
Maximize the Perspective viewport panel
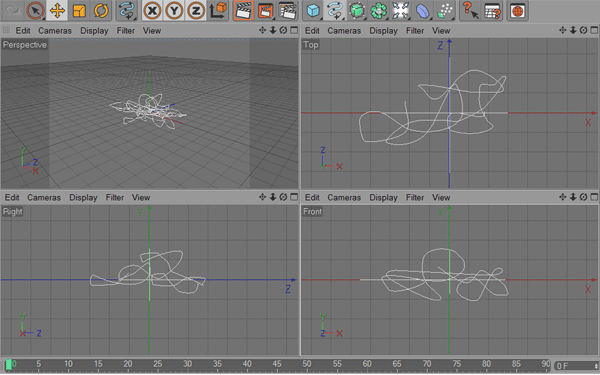(294, 30)
